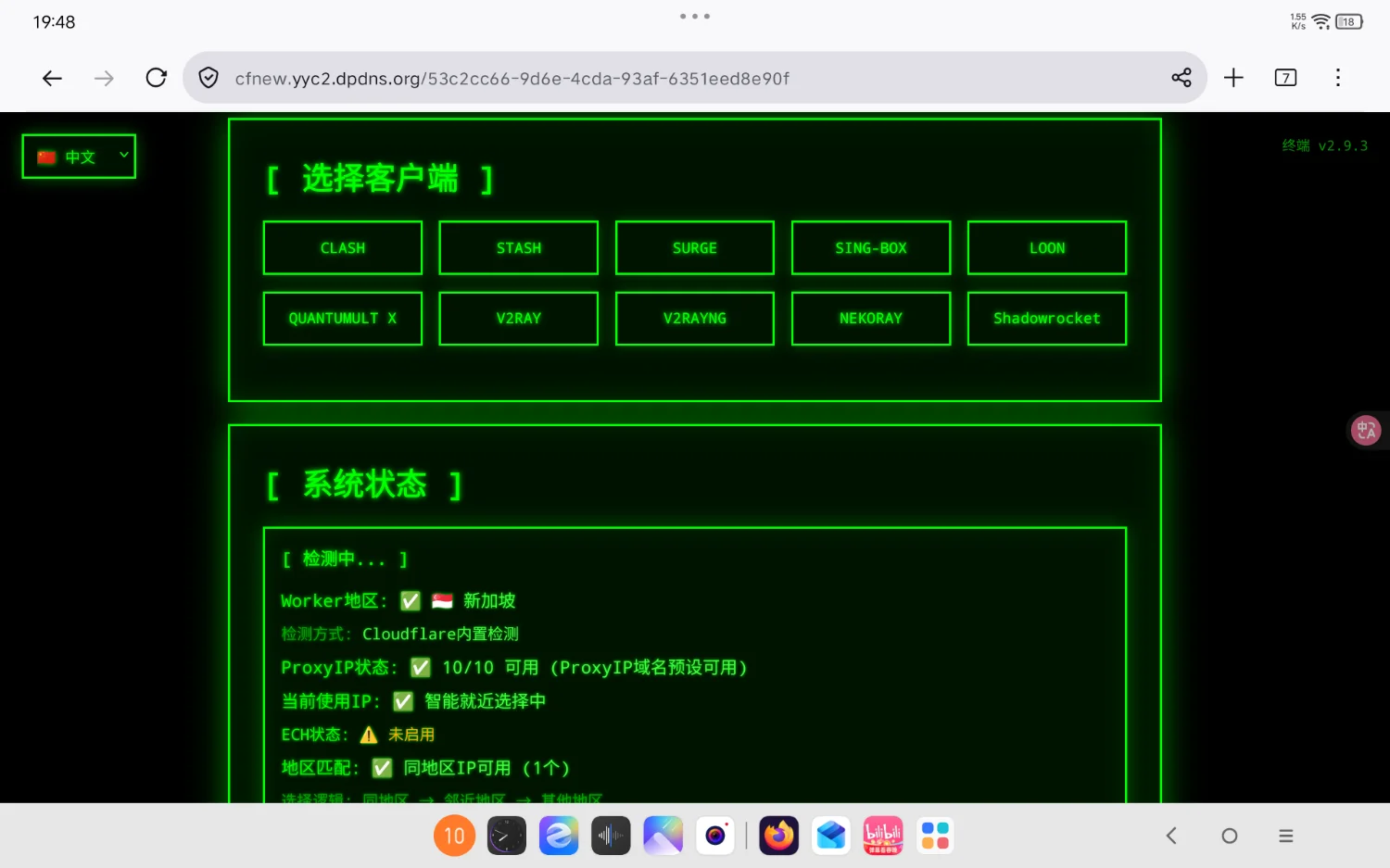Click the 选择客户端 heading
The width and height of the screenshot is (1390, 868).
click(x=380, y=179)
